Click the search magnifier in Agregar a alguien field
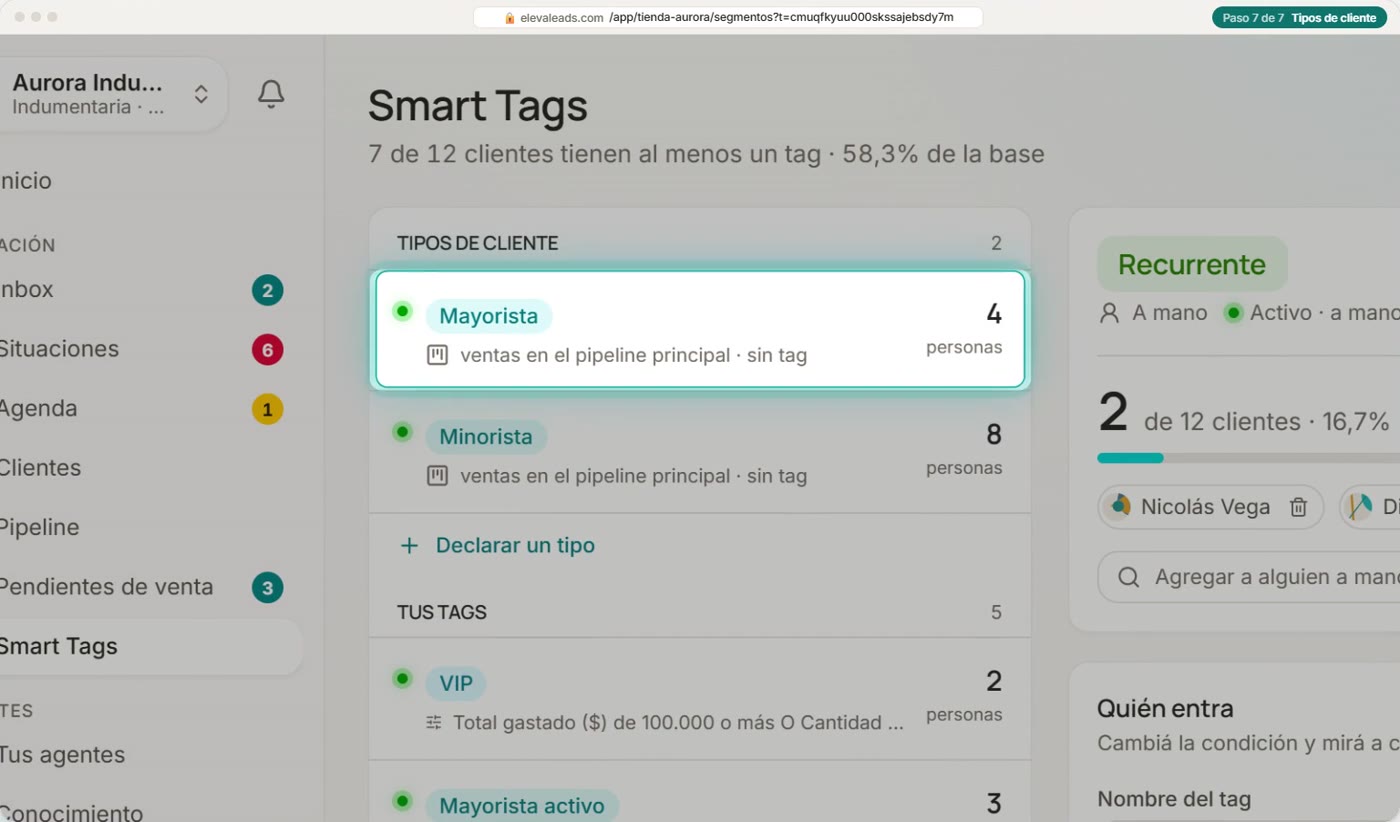 click(1129, 577)
